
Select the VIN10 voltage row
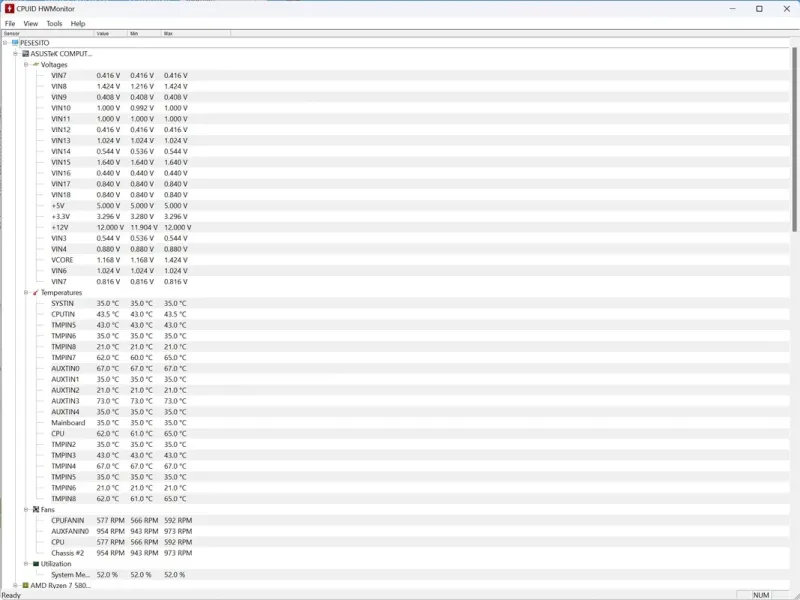[119, 108]
